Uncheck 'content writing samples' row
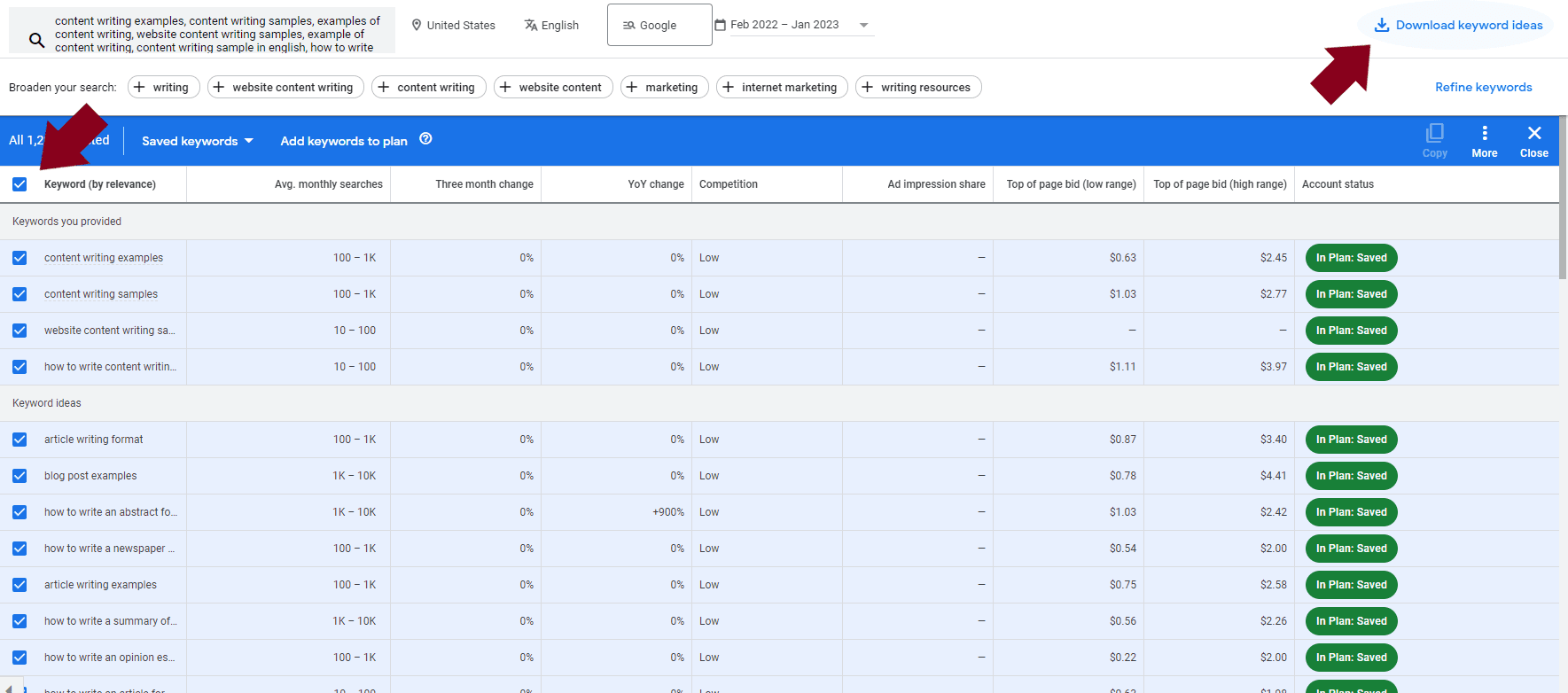This screenshot has height=693, width=1568. click(20, 294)
